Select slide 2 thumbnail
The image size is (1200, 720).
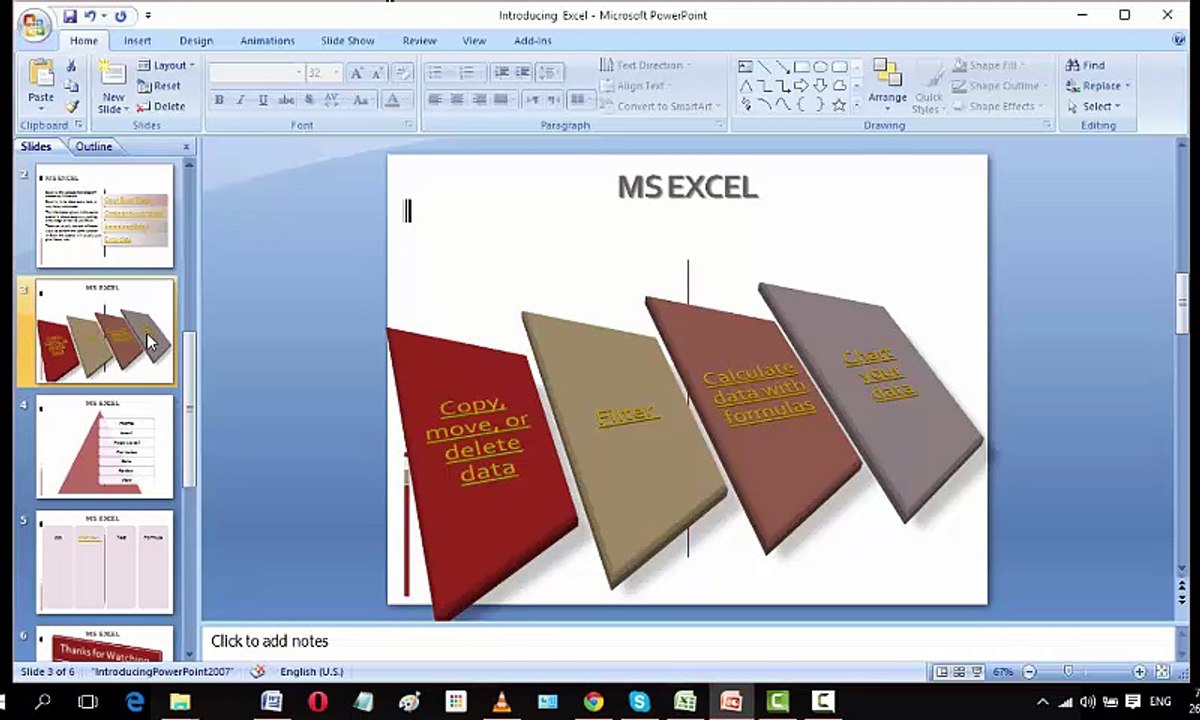105,216
